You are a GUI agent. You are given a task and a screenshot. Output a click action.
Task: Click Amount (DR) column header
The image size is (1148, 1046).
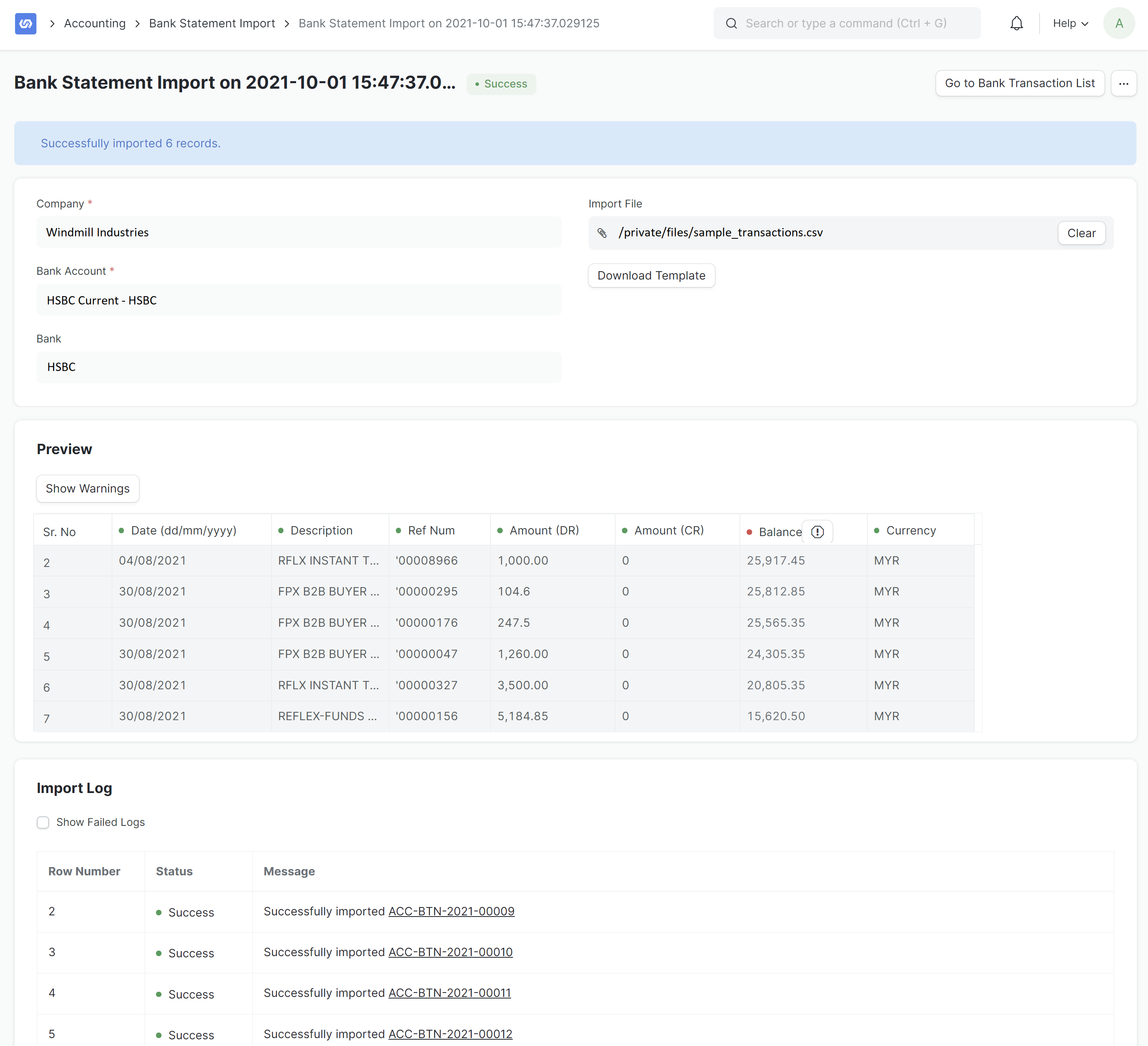point(552,531)
